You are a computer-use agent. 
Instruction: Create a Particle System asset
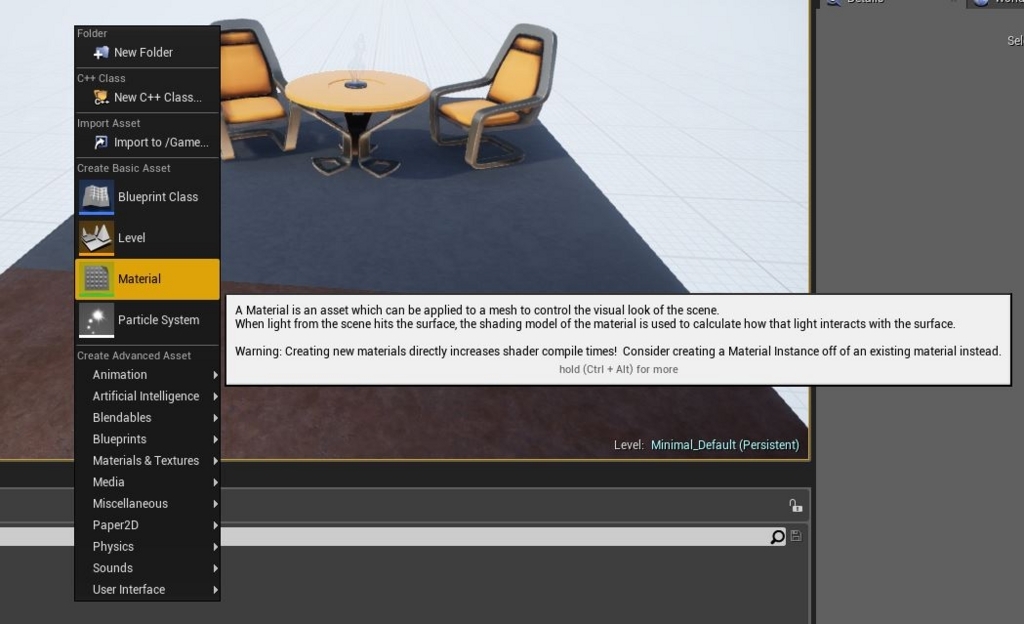point(147,320)
